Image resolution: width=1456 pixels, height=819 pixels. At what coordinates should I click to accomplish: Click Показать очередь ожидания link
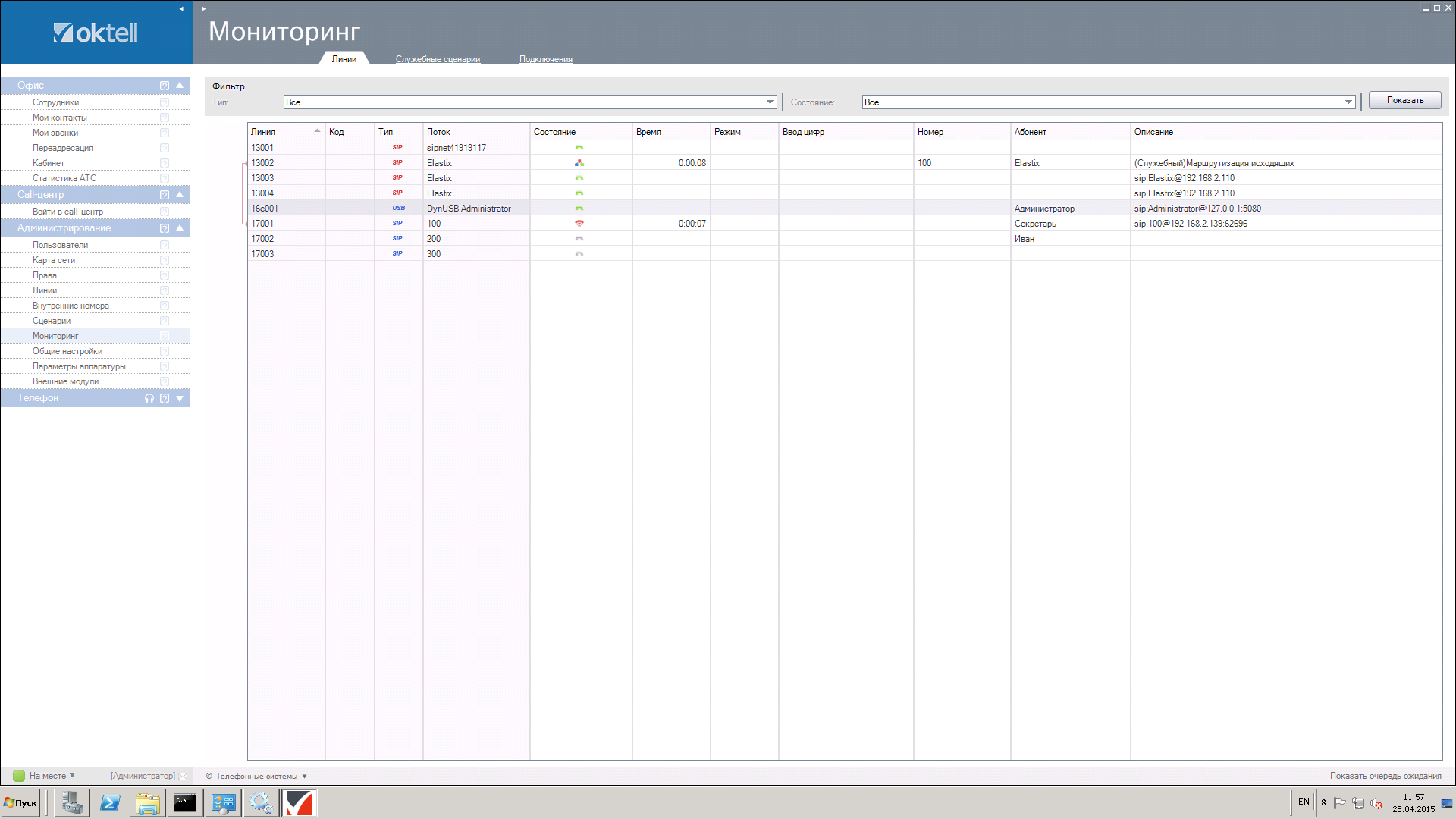(1385, 776)
